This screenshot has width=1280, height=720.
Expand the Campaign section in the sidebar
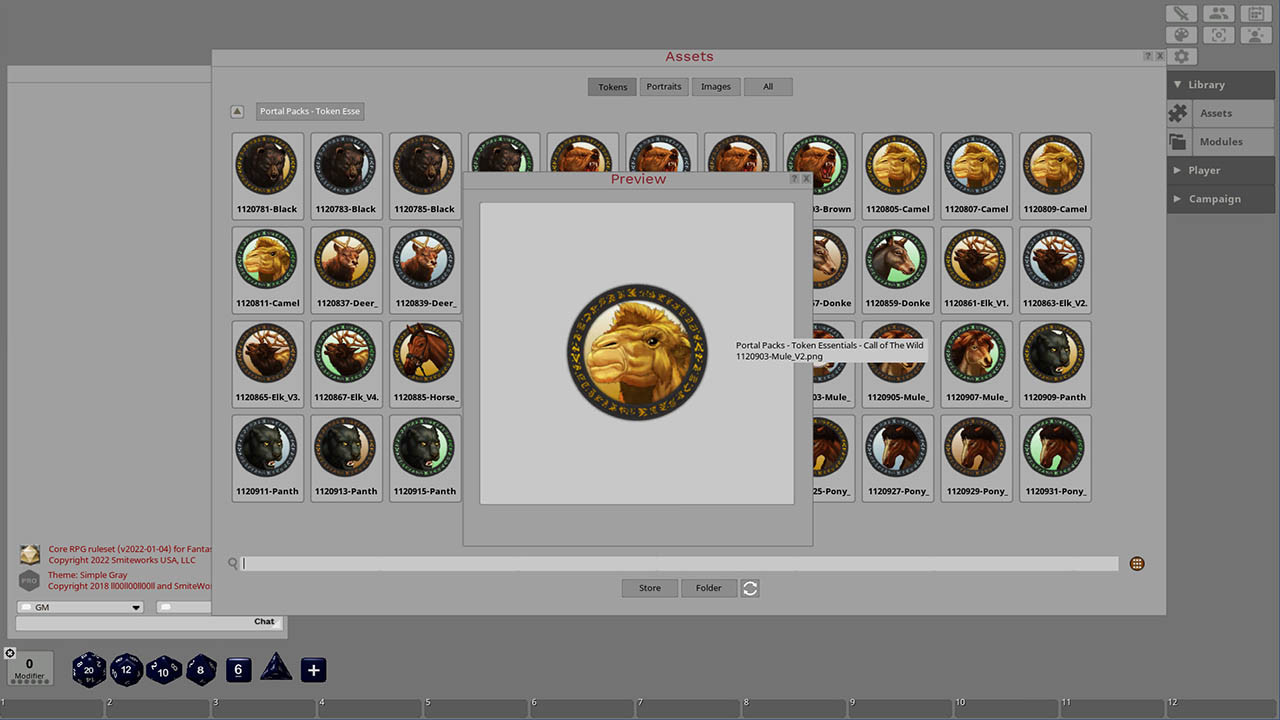tap(1213, 198)
